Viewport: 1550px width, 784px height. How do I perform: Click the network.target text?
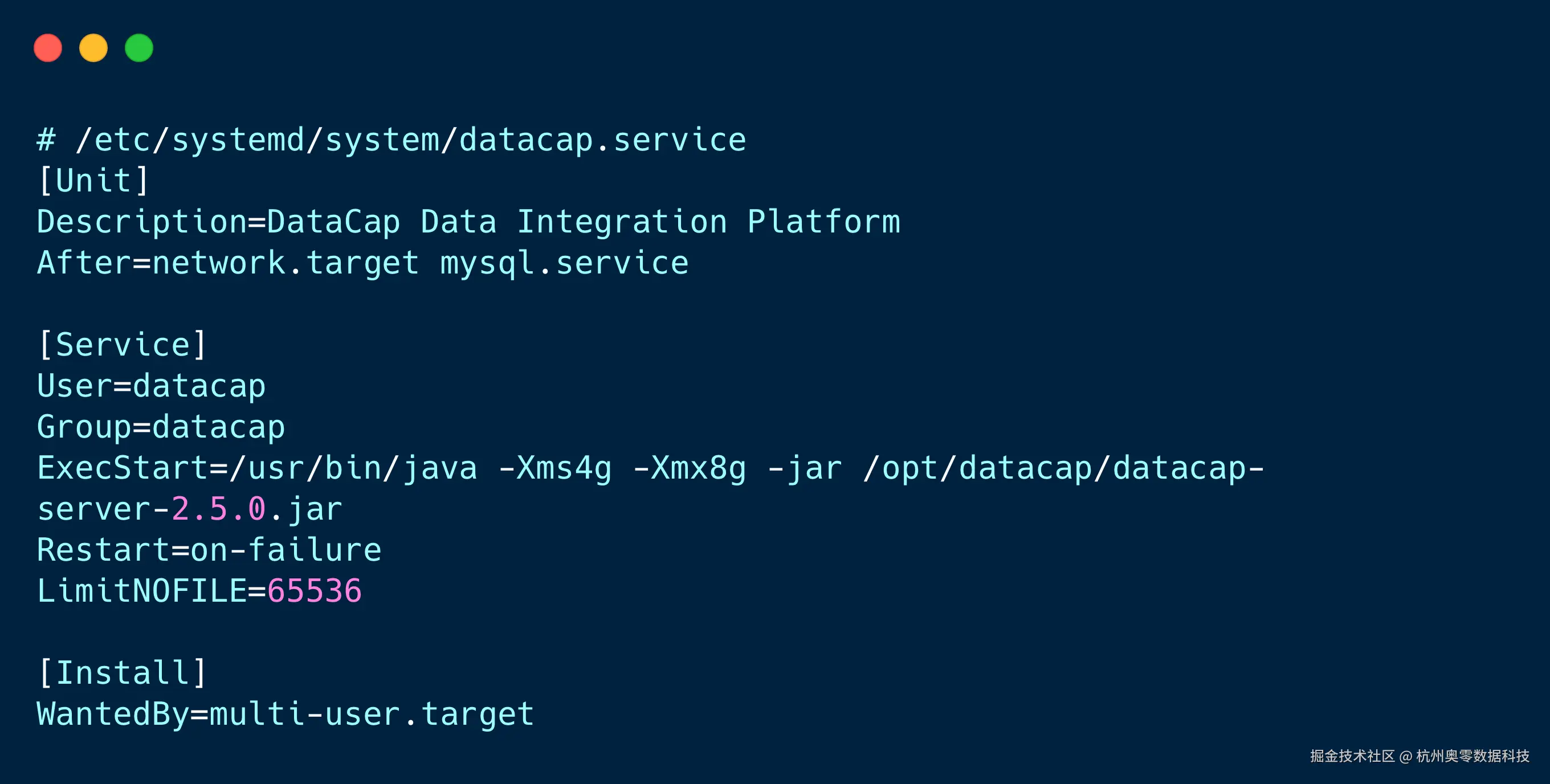[285, 263]
